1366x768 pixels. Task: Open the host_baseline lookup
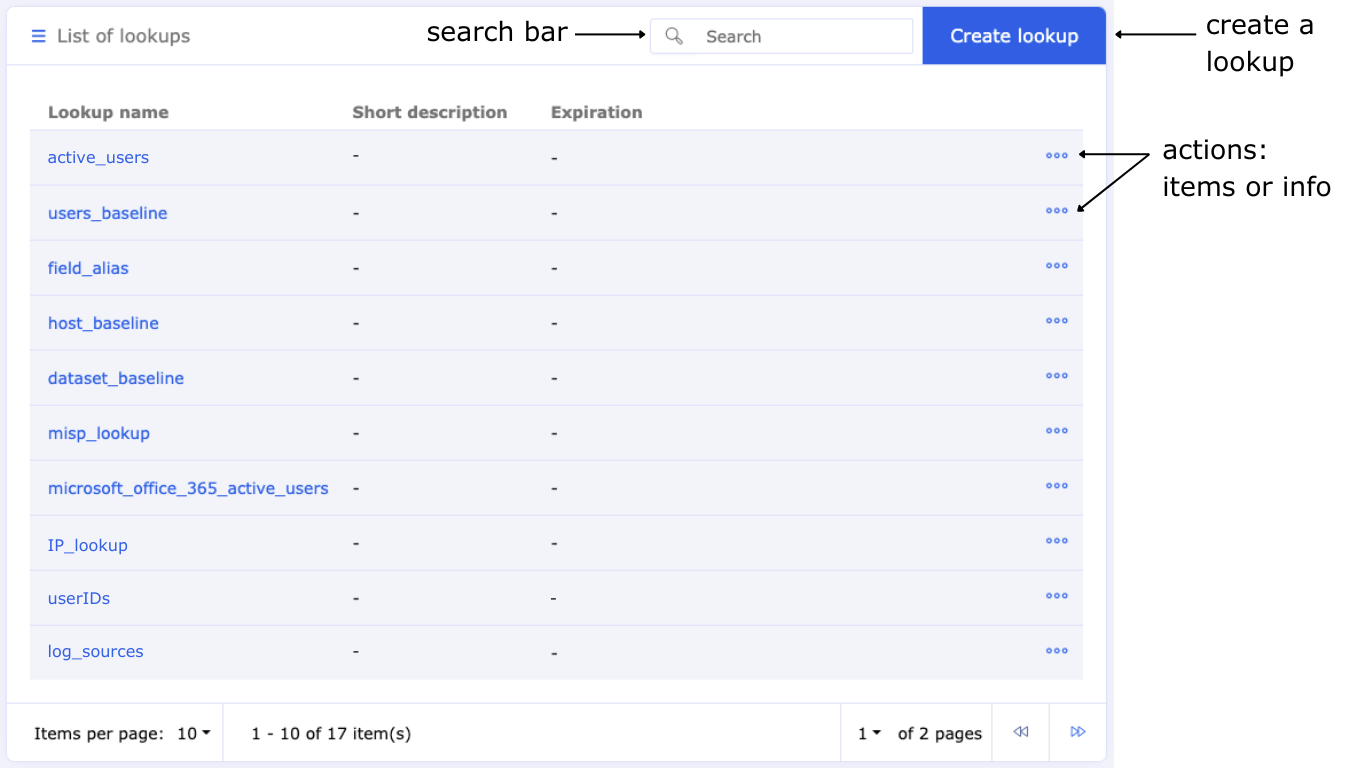coord(103,323)
